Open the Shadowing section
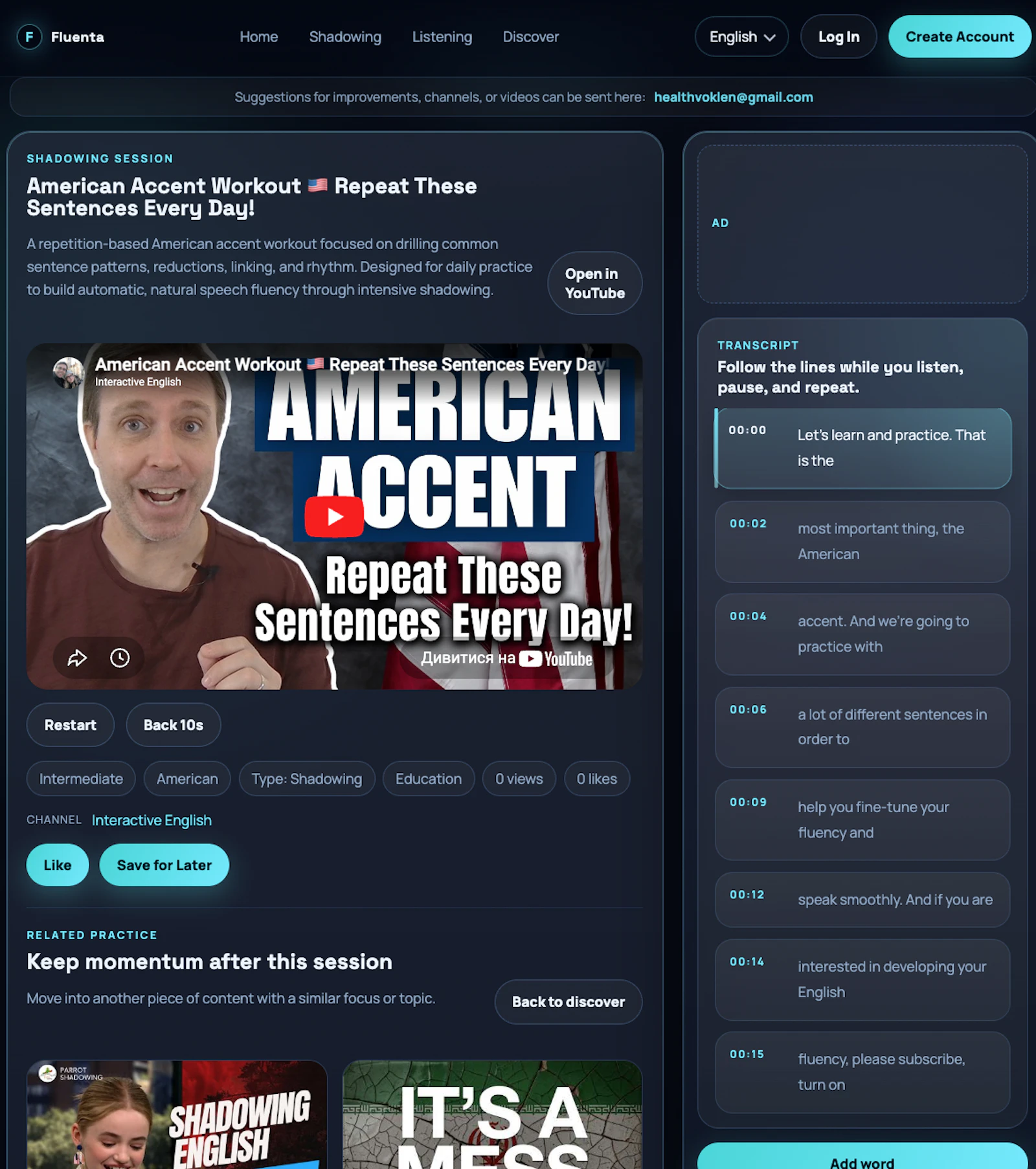1036x1169 pixels. (345, 37)
